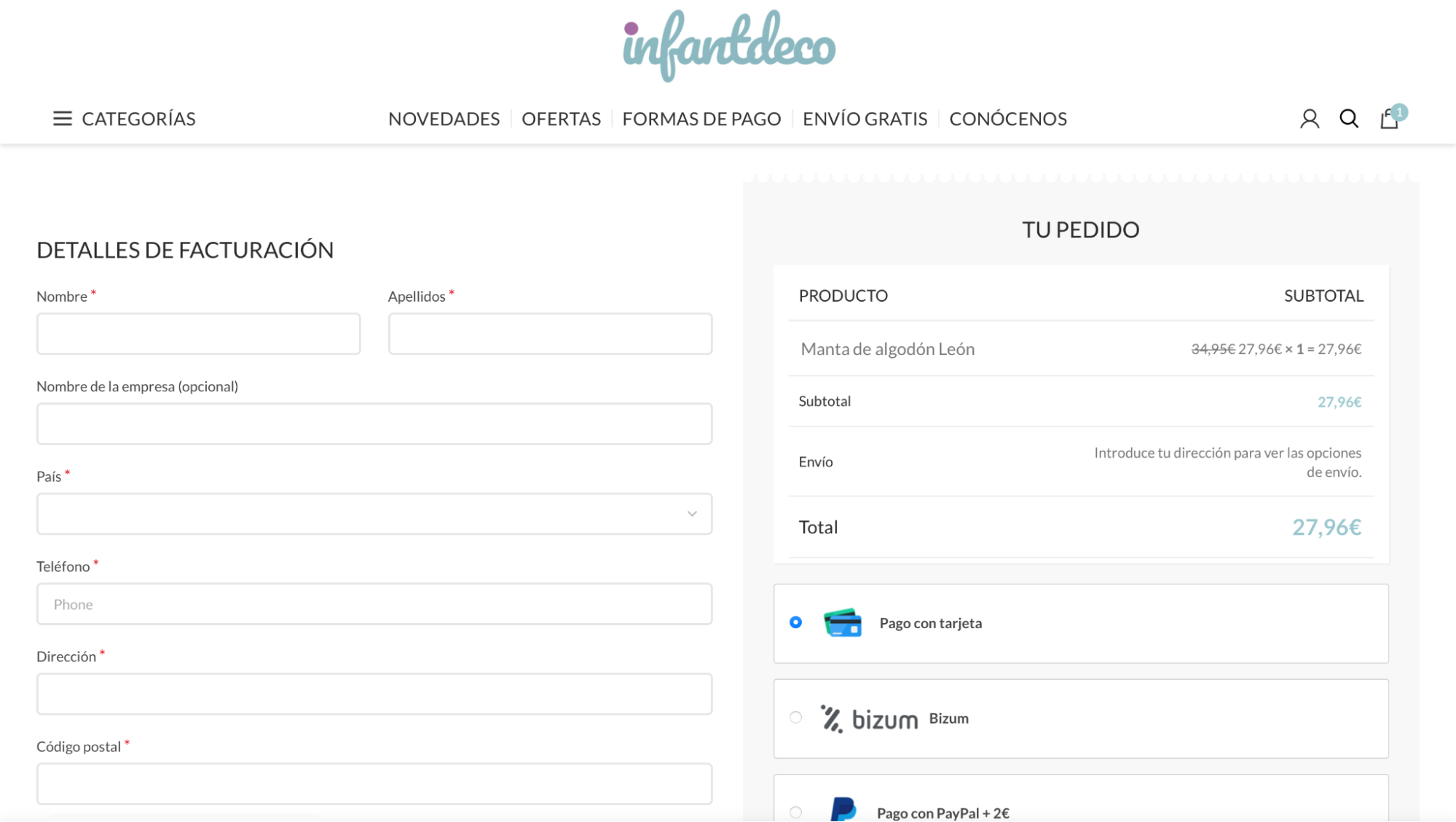This screenshot has width=1456, height=822.
Task: Click the Pago con tarjeta label
Action: pos(930,623)
